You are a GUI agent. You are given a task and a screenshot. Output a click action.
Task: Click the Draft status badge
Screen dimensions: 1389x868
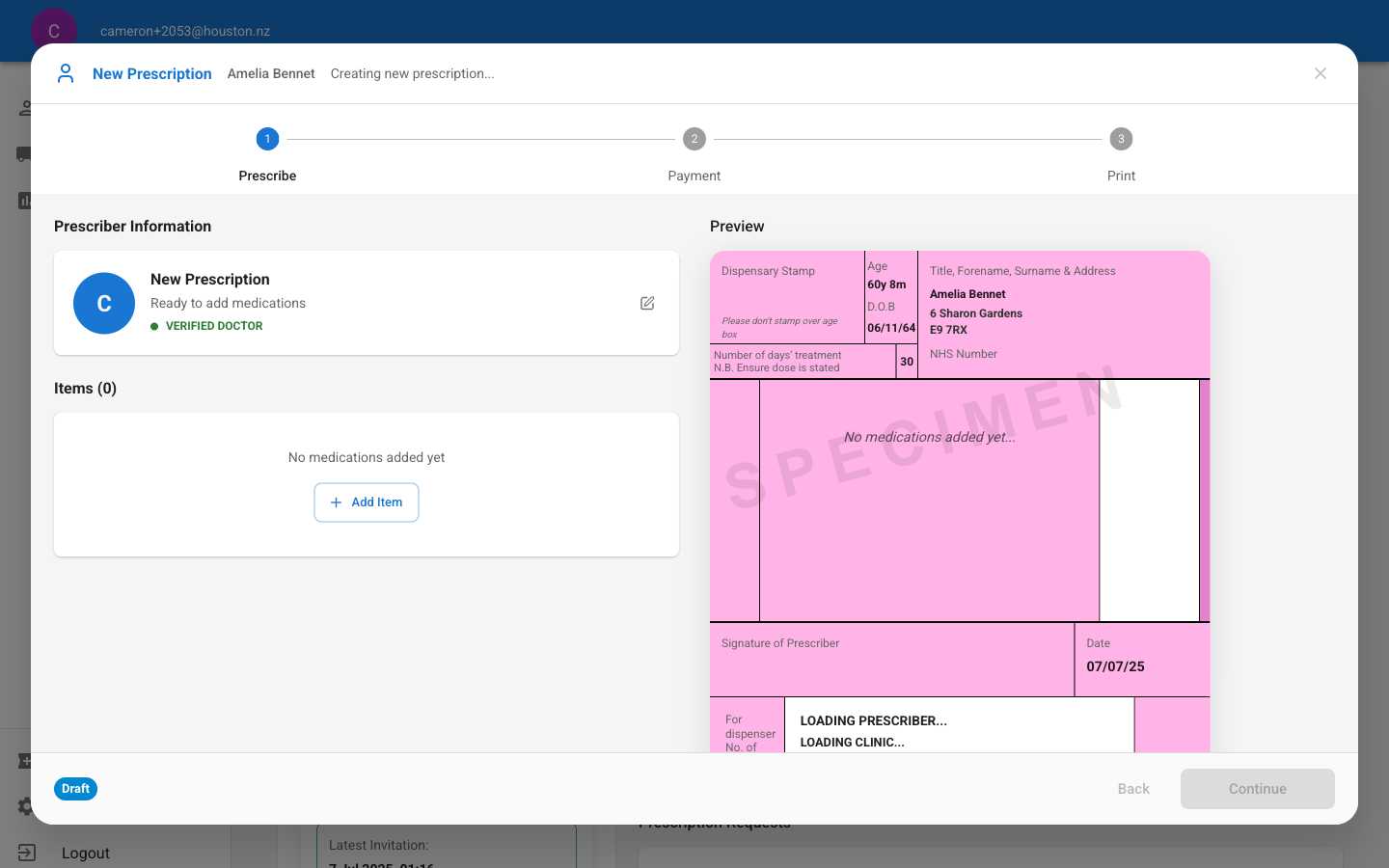75,789
